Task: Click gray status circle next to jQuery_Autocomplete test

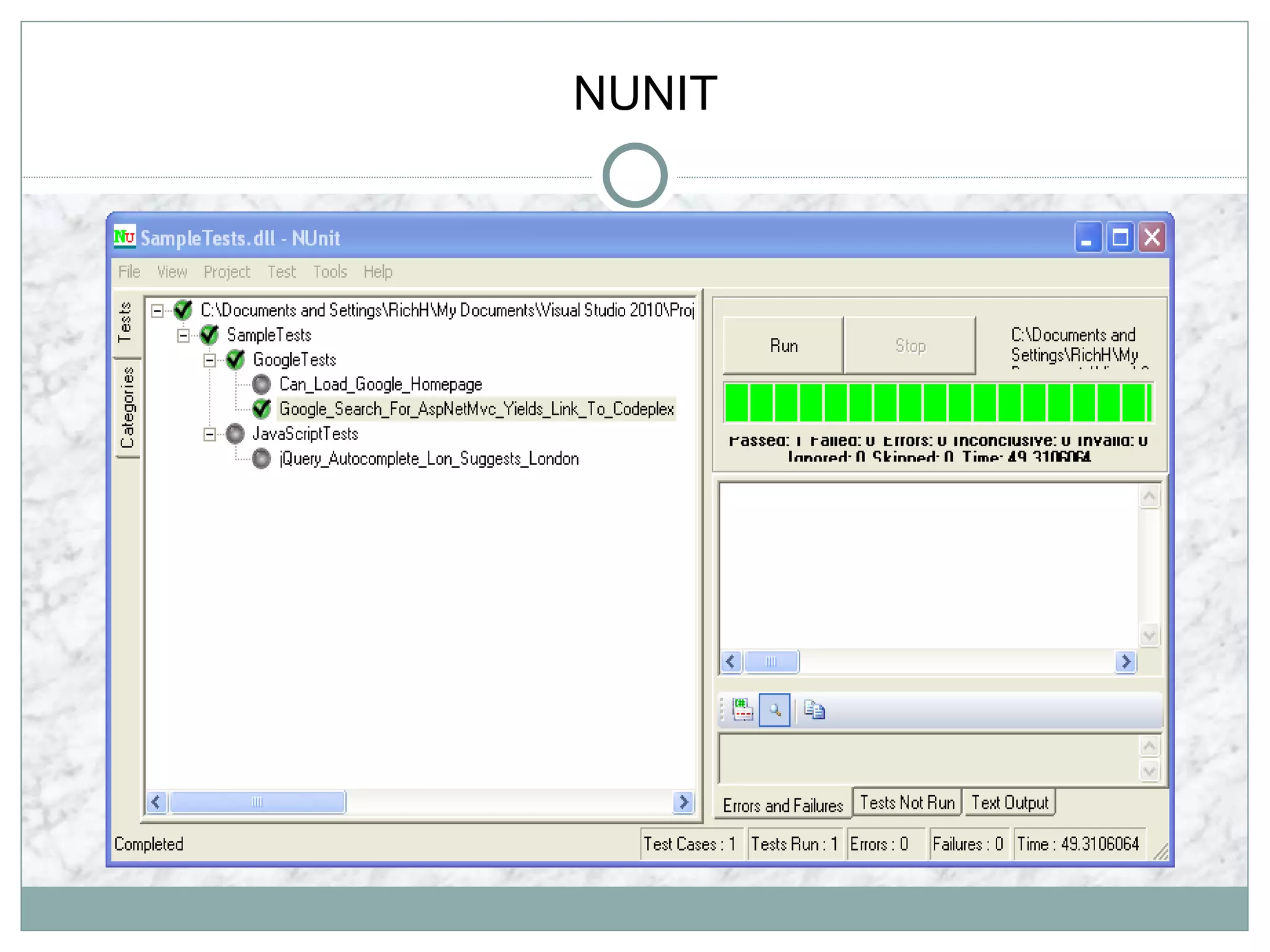Action: tap(262, 459)
